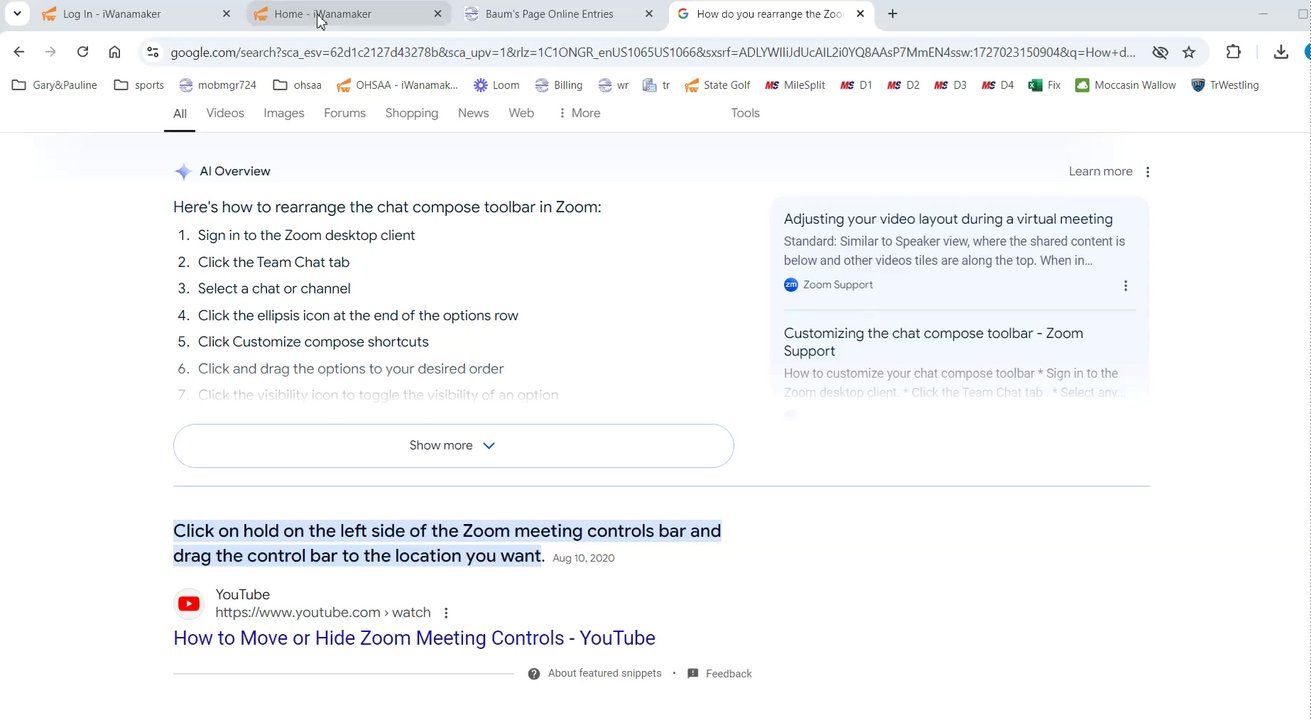Open the More search filters dropdown
The width and height of the screenshot is (1311, 720).
coord(579,113)
